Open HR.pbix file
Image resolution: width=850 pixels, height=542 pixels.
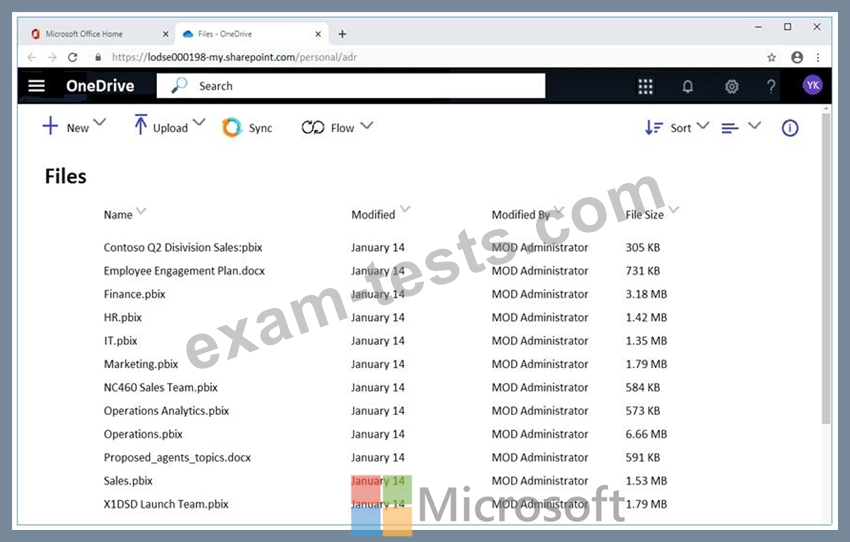(123, 318)
